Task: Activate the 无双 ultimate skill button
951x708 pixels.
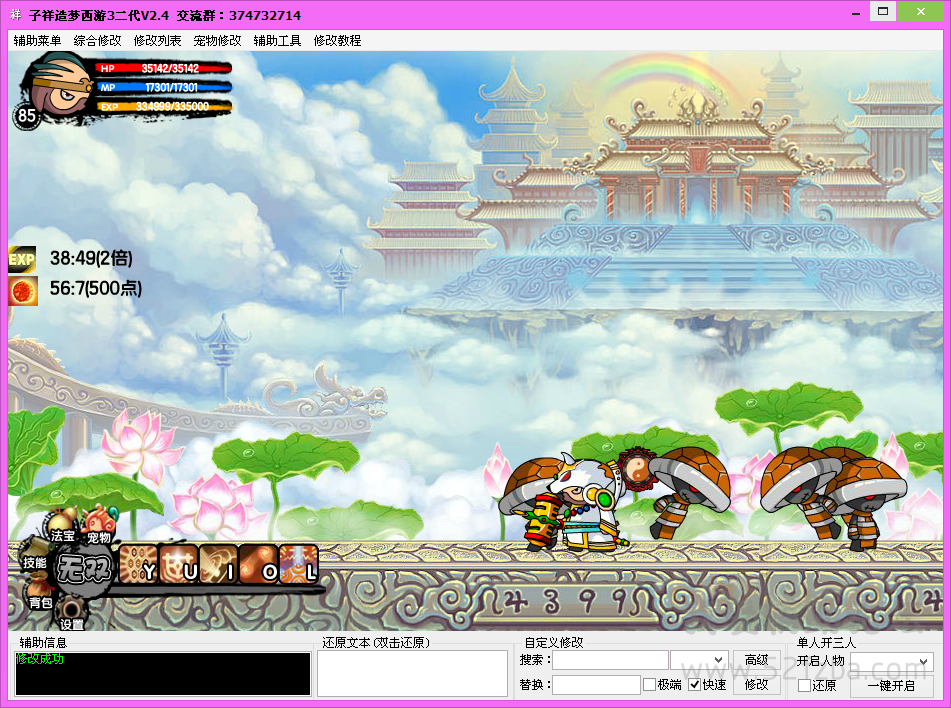Action: pyautogui.click(x=84, y=569)
